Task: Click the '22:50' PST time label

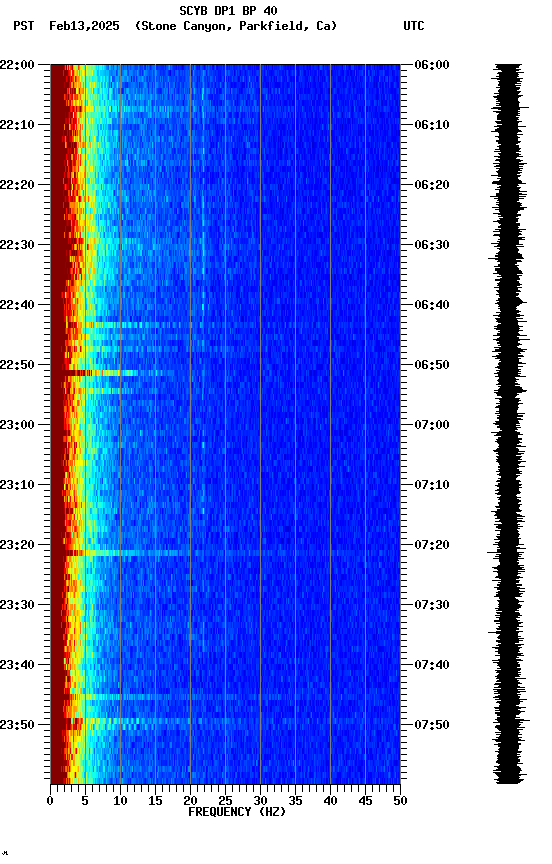Action: coord(17,365)
